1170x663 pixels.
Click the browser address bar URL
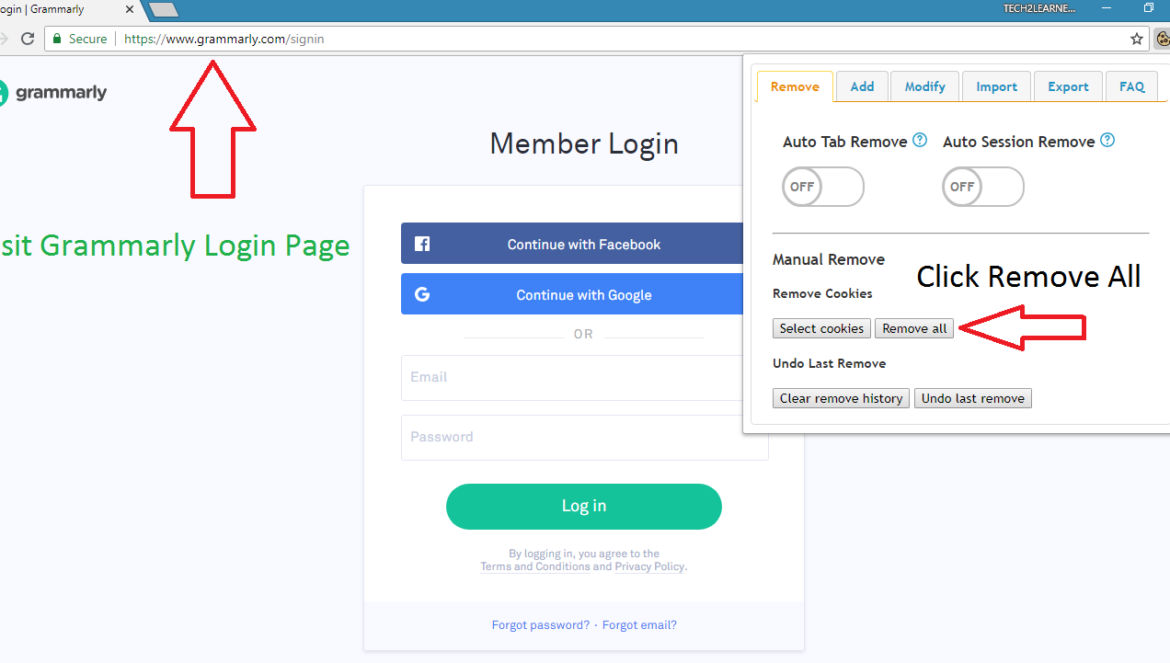(x=224, y=39)
